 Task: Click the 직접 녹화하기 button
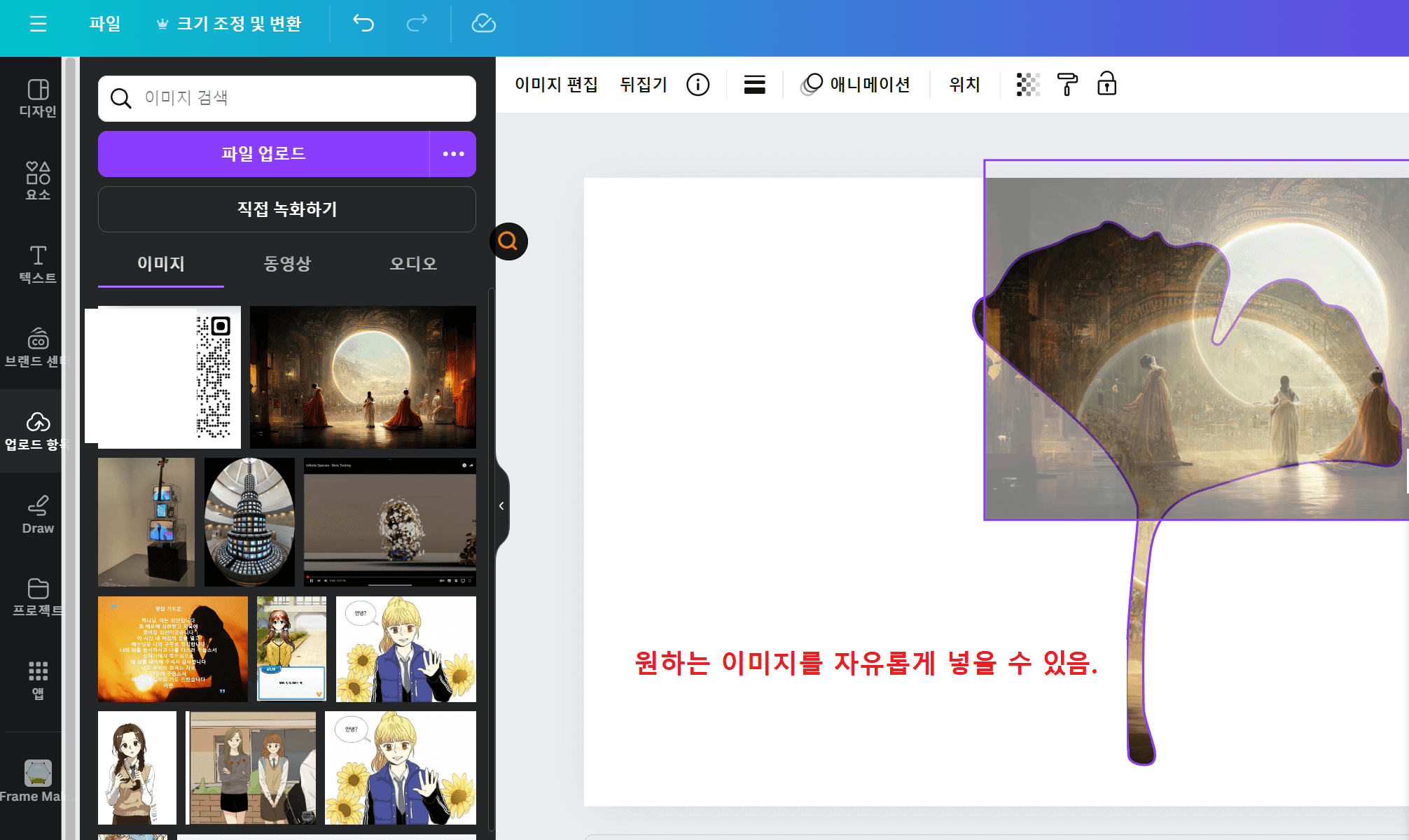286,209
